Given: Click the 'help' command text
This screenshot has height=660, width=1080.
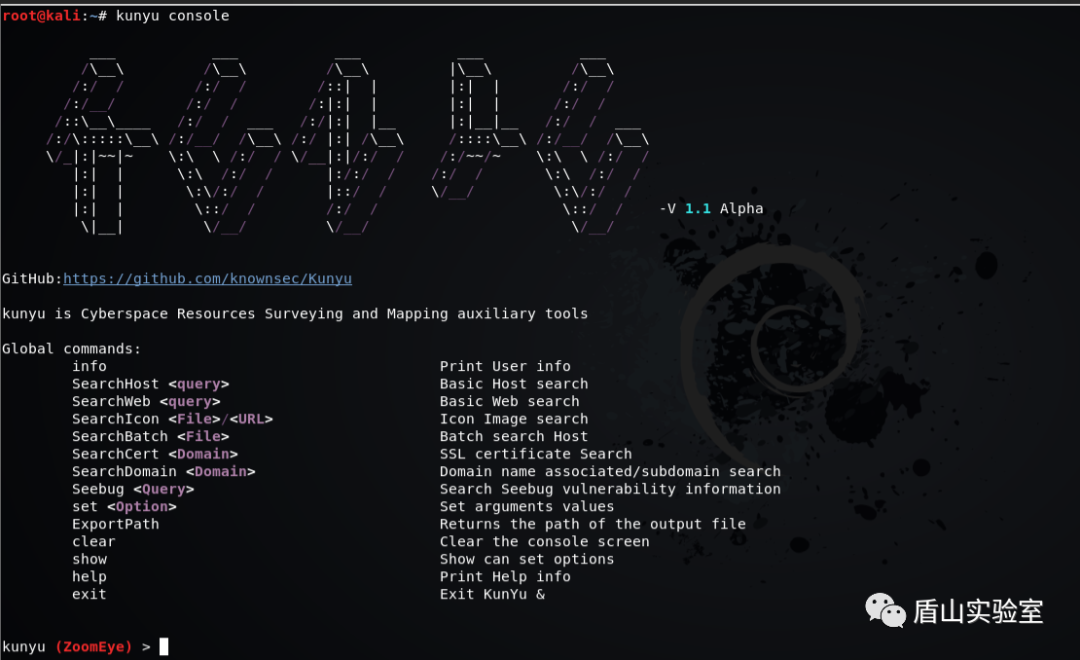Looking at the screenshot, I should (90, 577).
